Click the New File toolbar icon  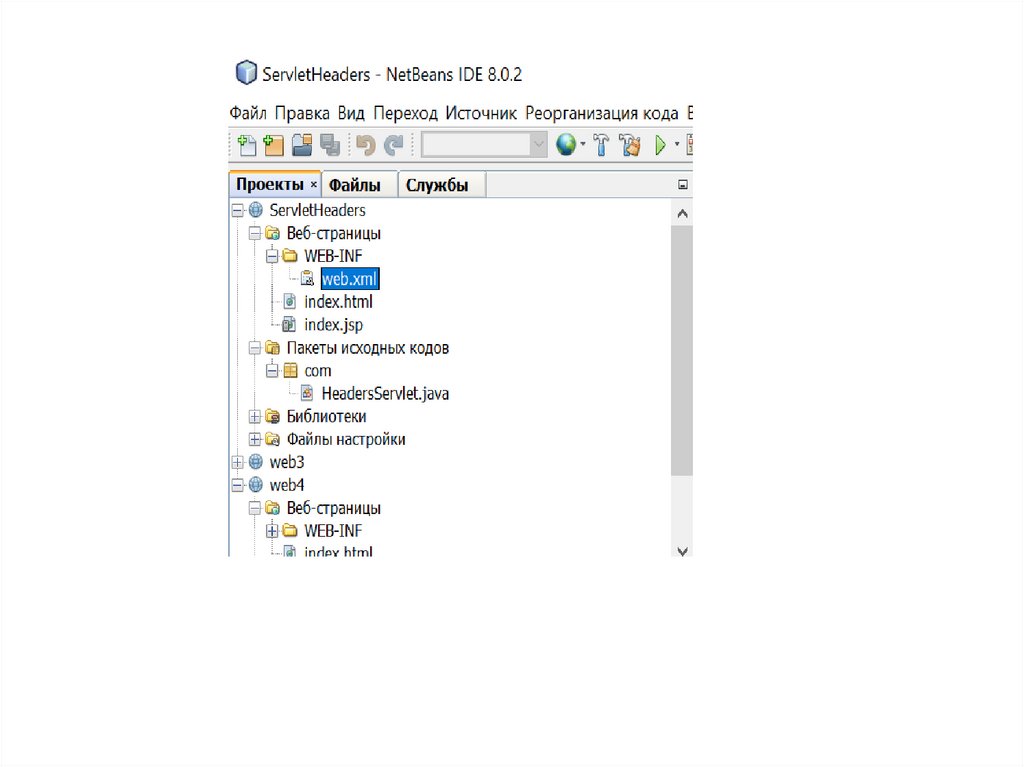(x=247, y=145)
